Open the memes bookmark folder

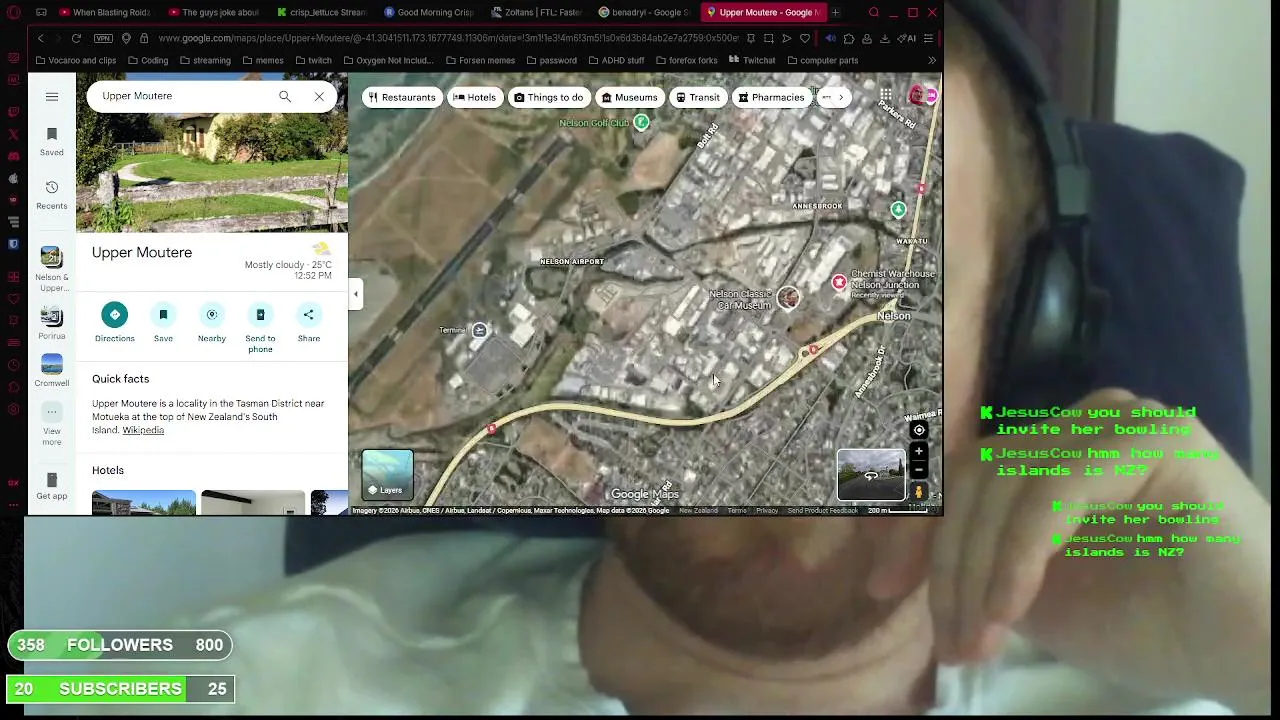[262, 60]
